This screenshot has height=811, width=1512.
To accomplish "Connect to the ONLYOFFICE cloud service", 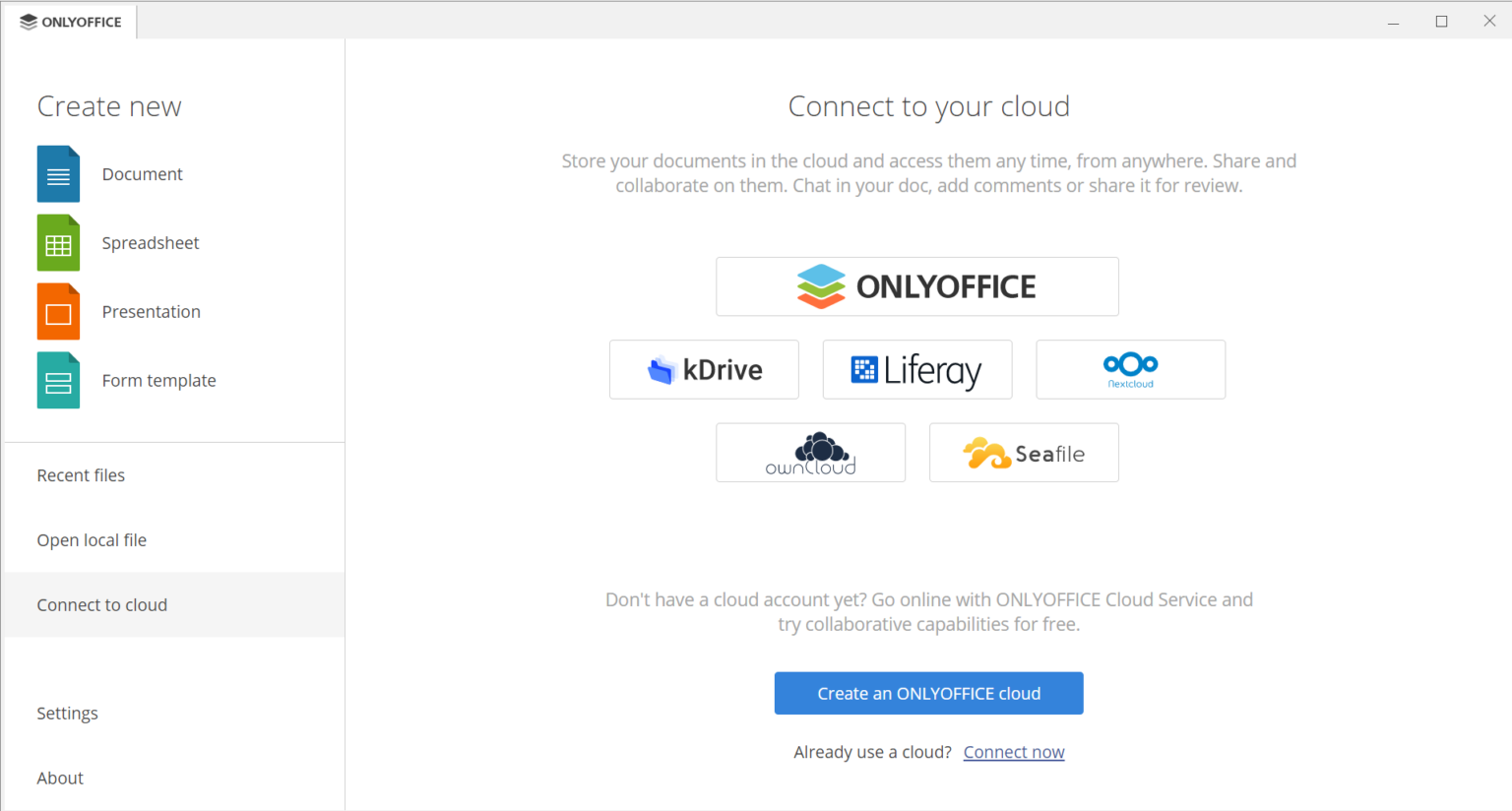I will (916, 286).
